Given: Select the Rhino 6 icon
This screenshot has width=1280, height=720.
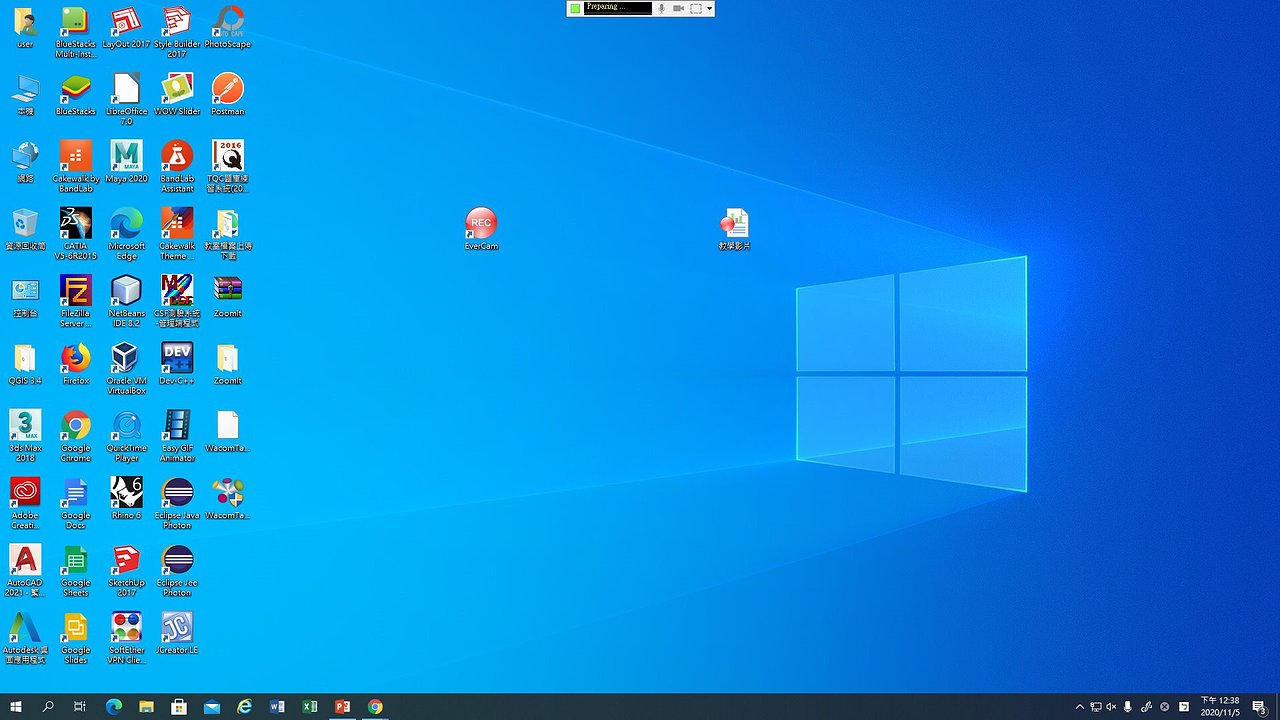Looking at the screenshot, I should [x=126, y=498].
